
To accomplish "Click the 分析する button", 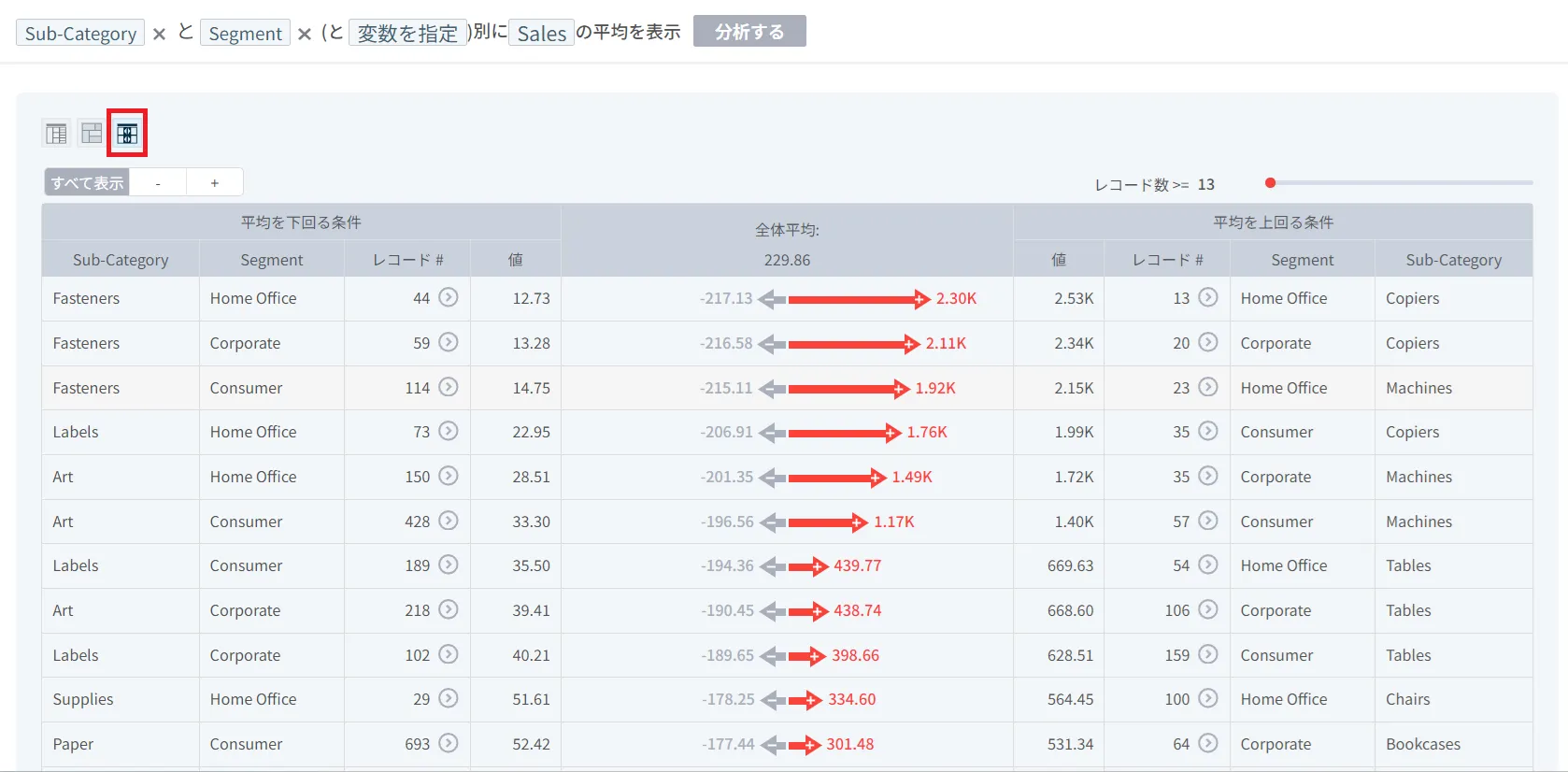I will pyautogui.click(x=749, y=31).
